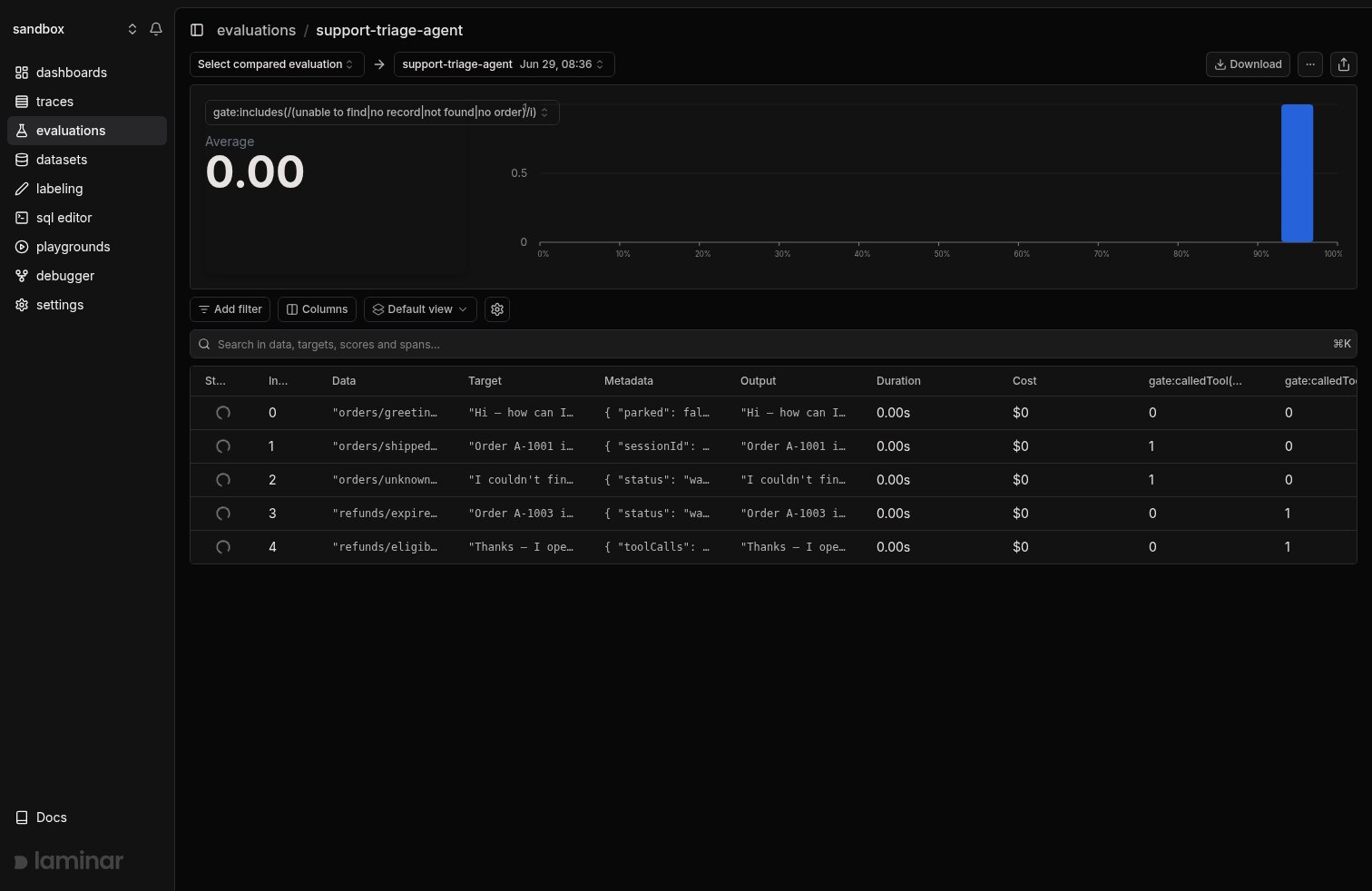
Task: Open playgrounds in sidebar
Action: 87,247
